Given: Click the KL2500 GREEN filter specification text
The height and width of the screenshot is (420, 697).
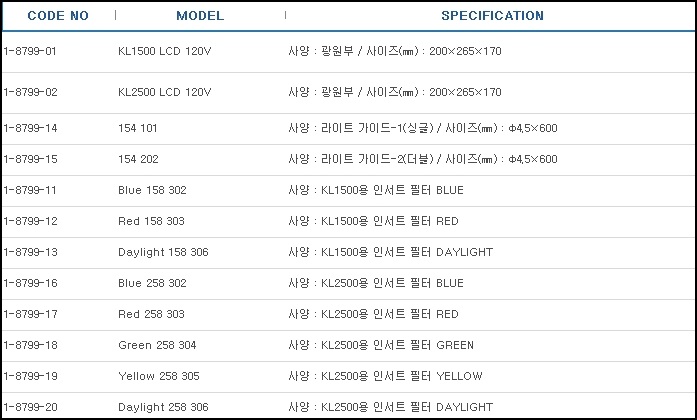Looking at the screenshot, I should [380, 345].
